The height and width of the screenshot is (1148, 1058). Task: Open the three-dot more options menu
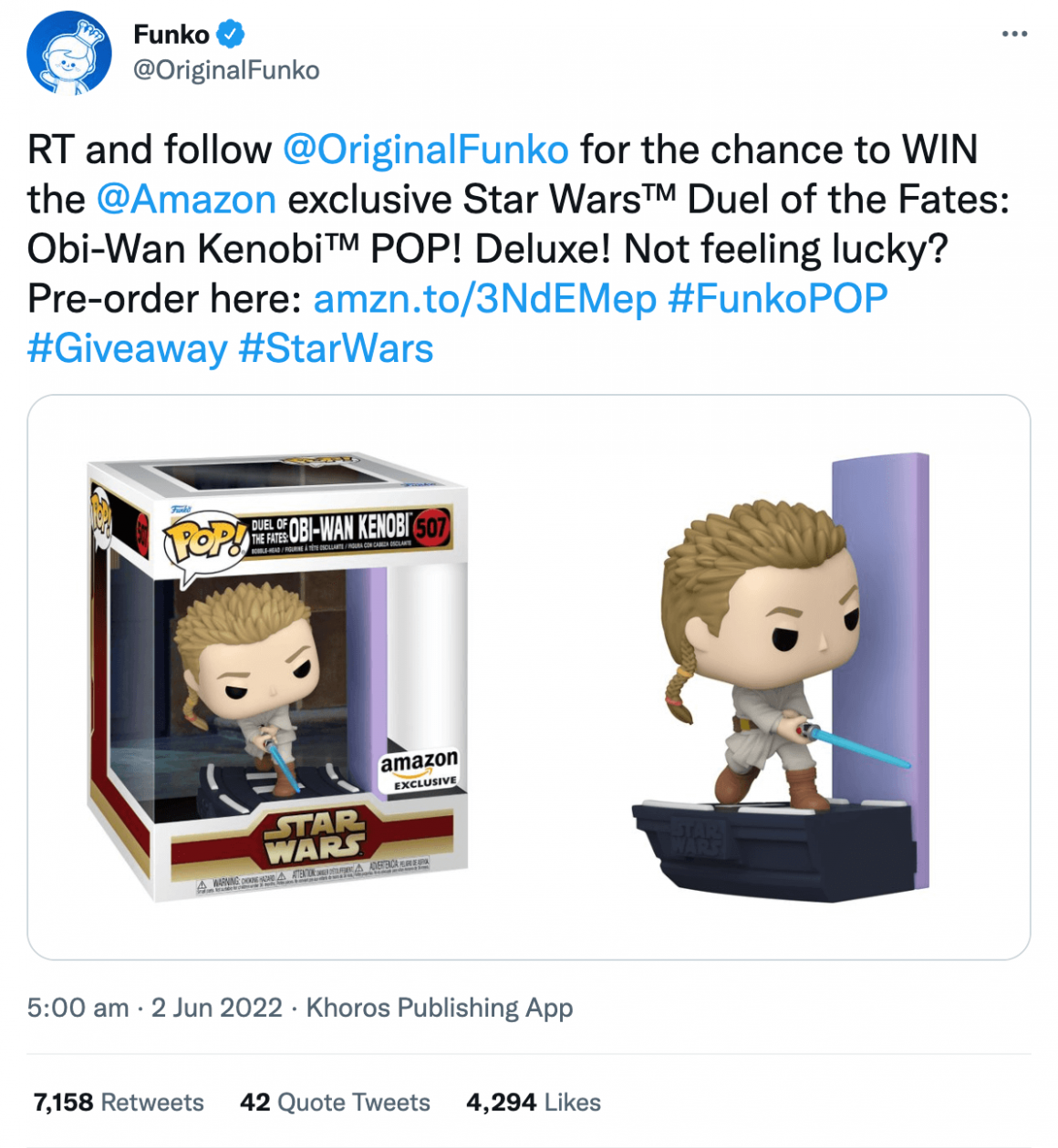(1014, 35)
